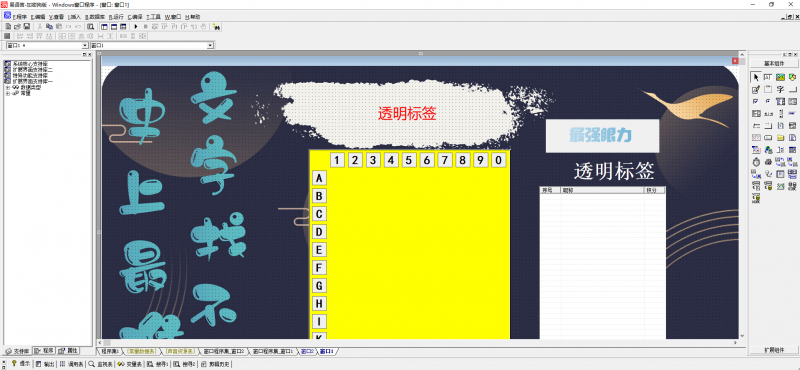Open the left 窗口1 combo box dropdown

click(x=85, y=45)
